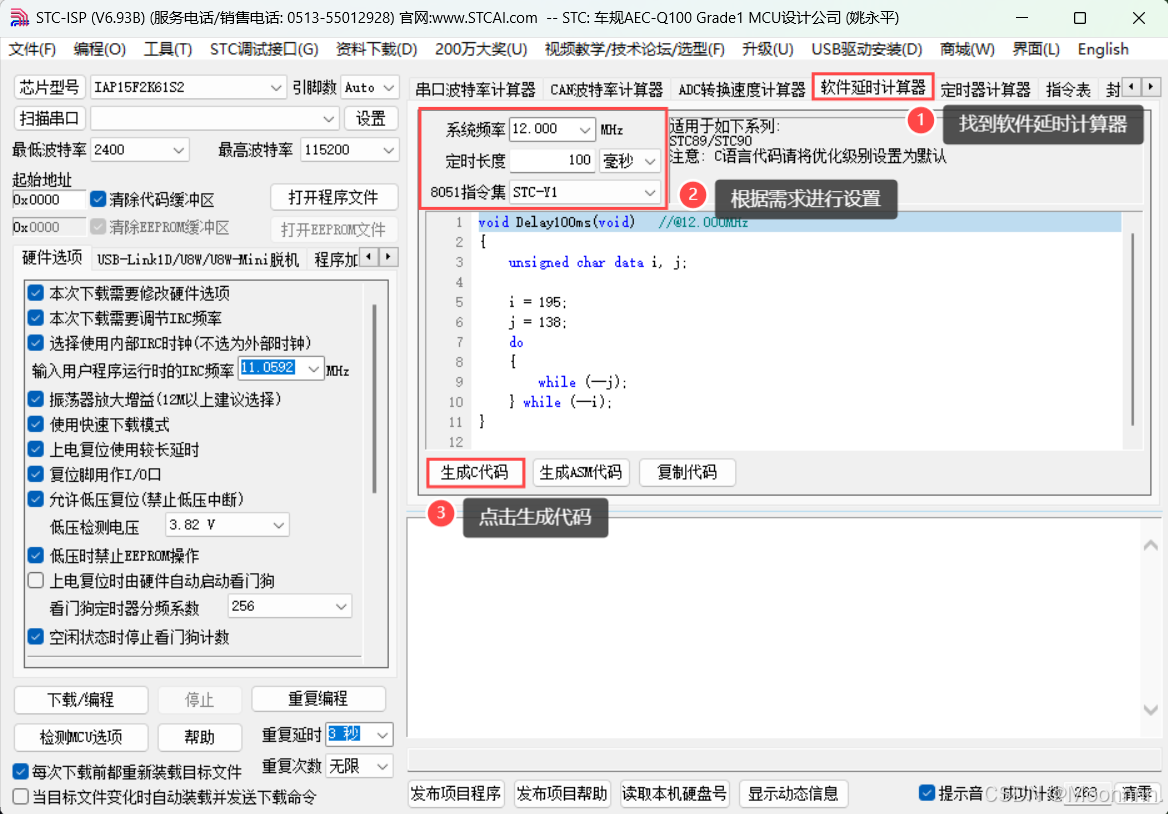Toggle 允许低压复位 checkbox
Image resolution: width=1168 pixels, height=814 pixels.
(x=36, y=499)
